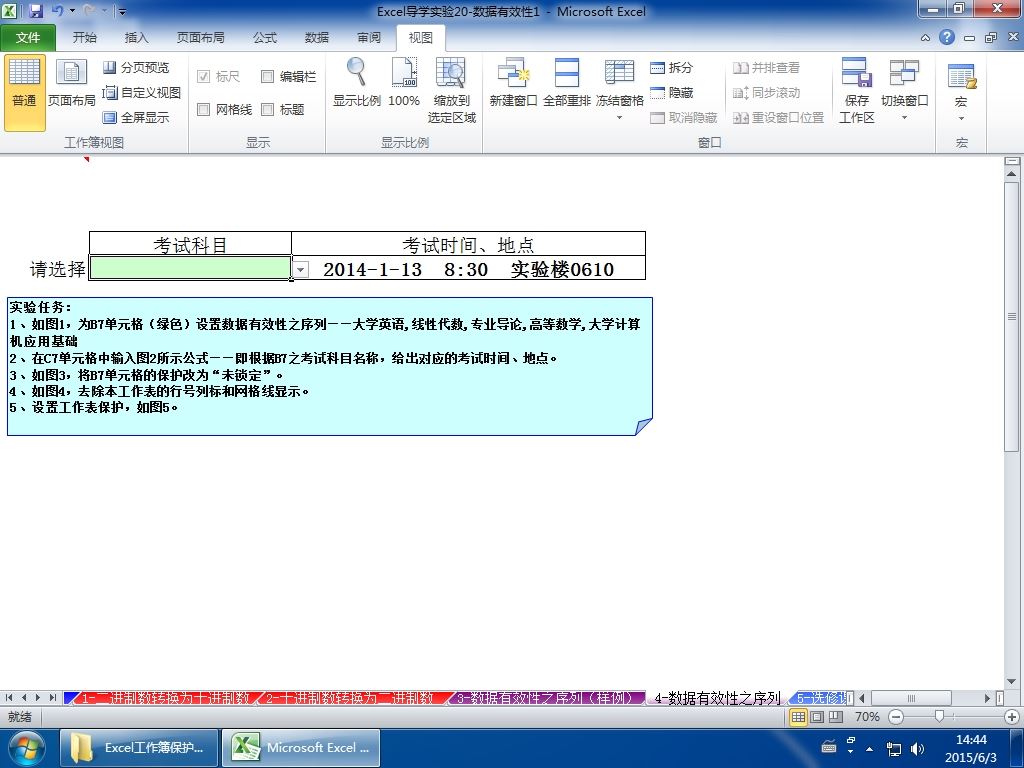Screen dimensions: 1024x768
Task: Click the 70% zoom level in status bar
Action: (867, 717)
